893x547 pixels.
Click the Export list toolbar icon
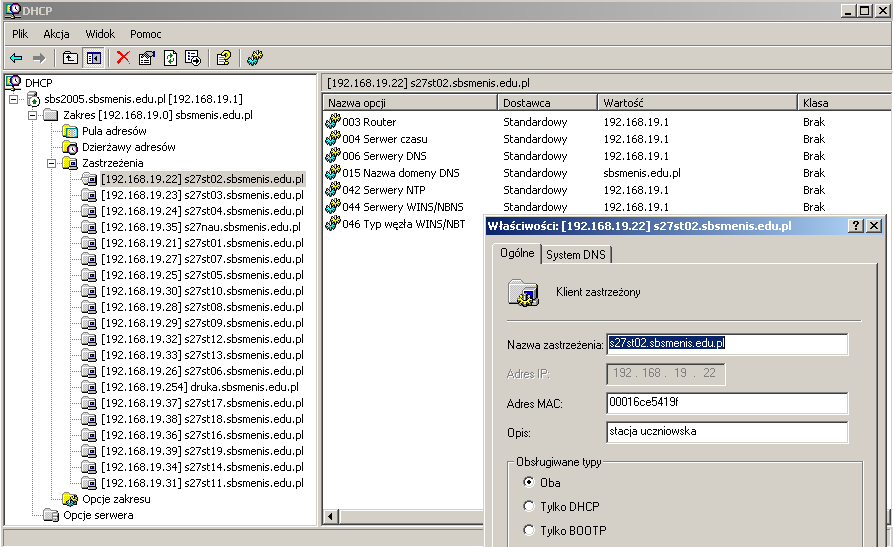pyautogui.click(x=193, y=58)
